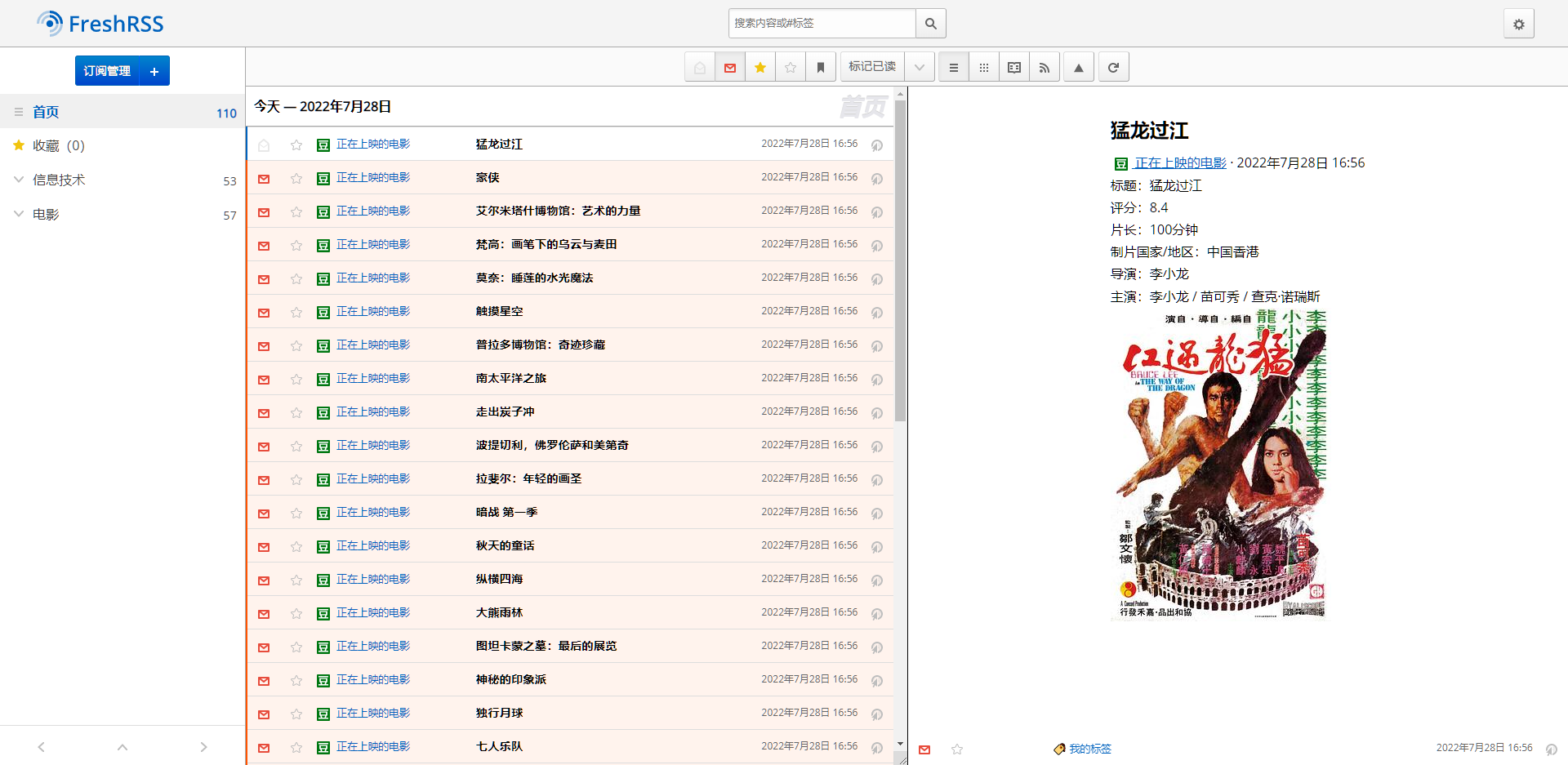The width and height of the screenshot is (1568, 765).
Task: Toggle unread envelope on 家侠 row
Action: [x=264, y=179]
